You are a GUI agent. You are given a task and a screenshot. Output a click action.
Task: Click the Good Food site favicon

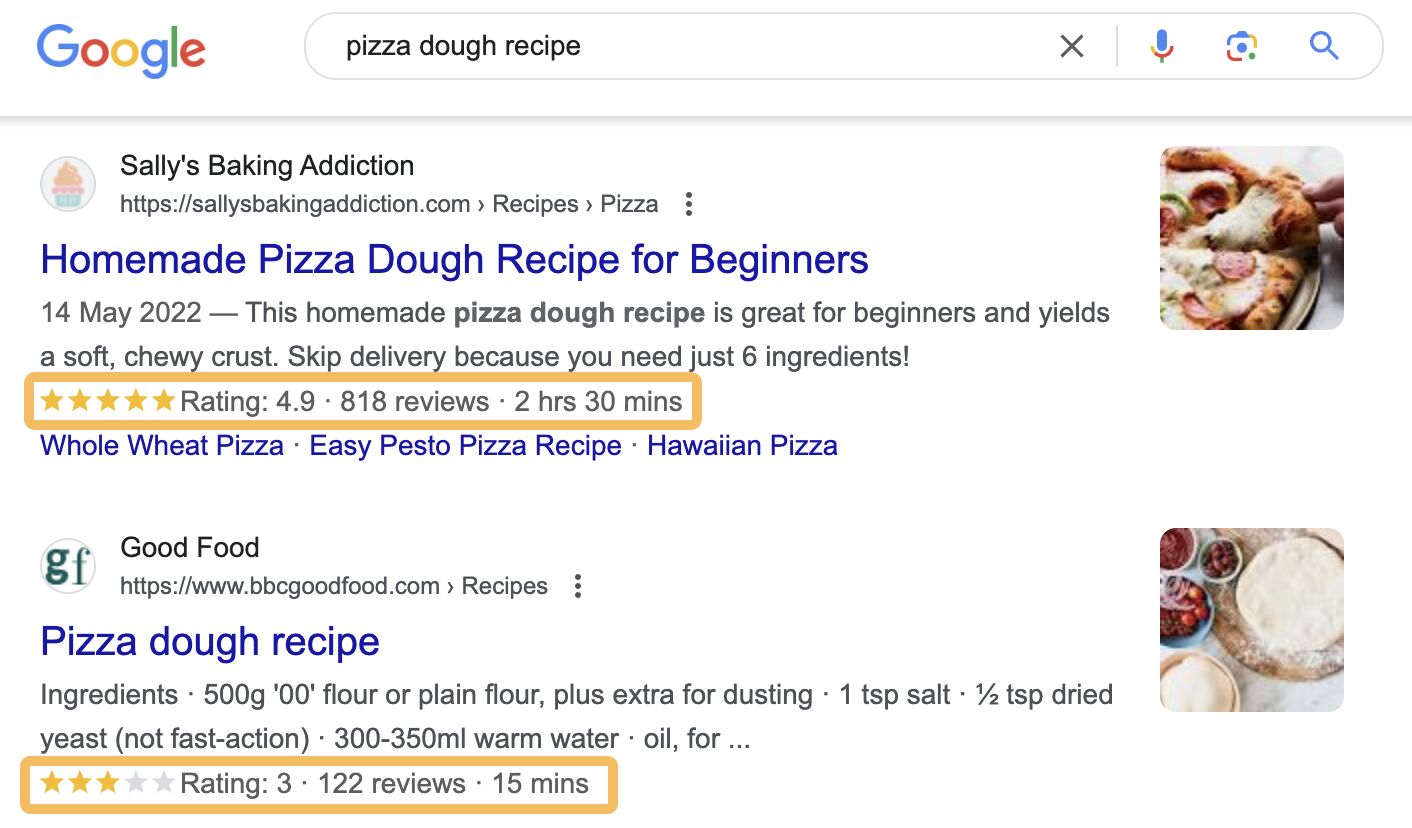point(67,564)
